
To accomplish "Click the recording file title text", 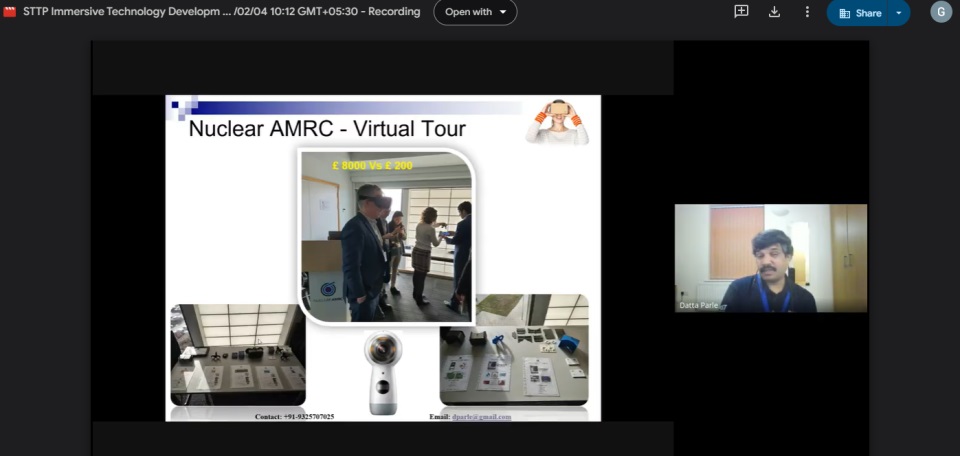I will (222, 12).
